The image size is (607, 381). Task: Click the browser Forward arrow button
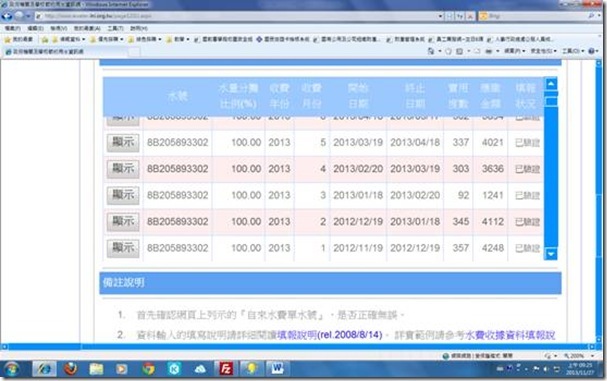(x=19, y=16)
